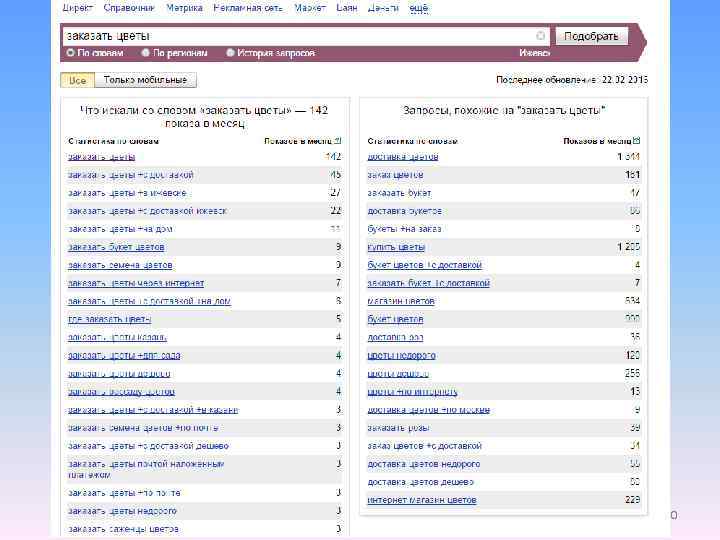This screenshot has width=720, height=540.
Task: Click help icon beside right 'Показов в месяц' header
Action: coord(637,141)
